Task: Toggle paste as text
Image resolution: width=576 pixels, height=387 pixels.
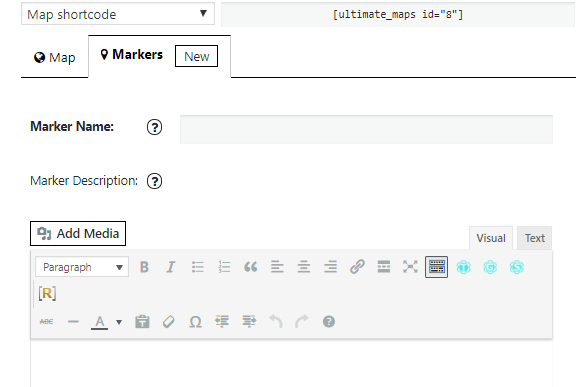Action: tap(142, 322)
